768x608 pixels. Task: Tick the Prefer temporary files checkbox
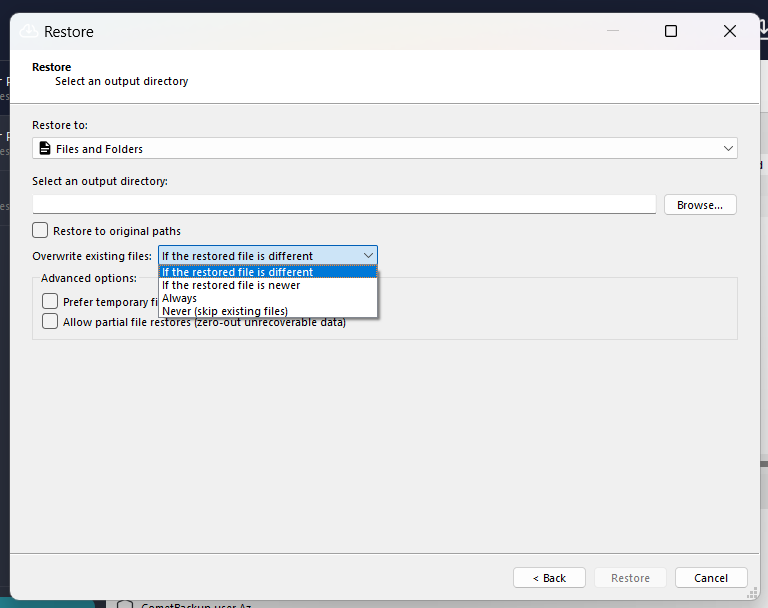(50, 301)
